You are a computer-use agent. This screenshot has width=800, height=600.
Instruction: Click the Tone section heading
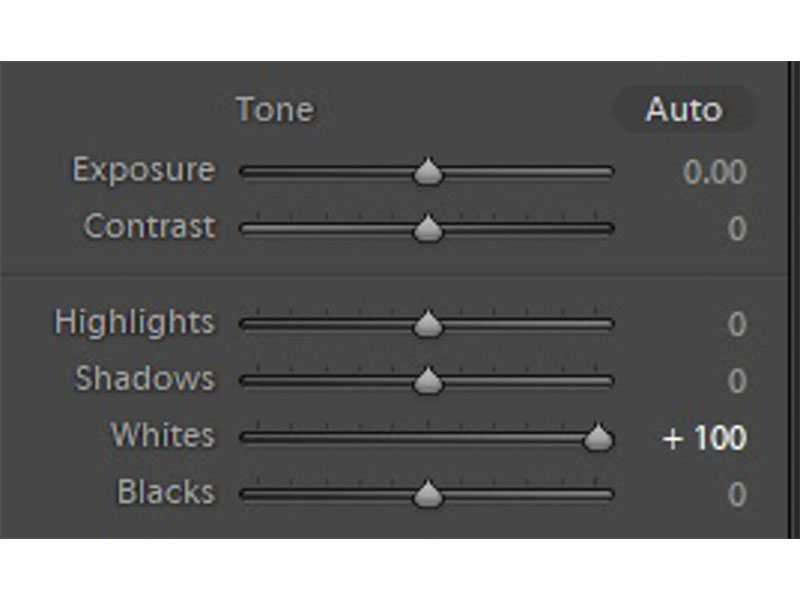(x=275, y=109)
